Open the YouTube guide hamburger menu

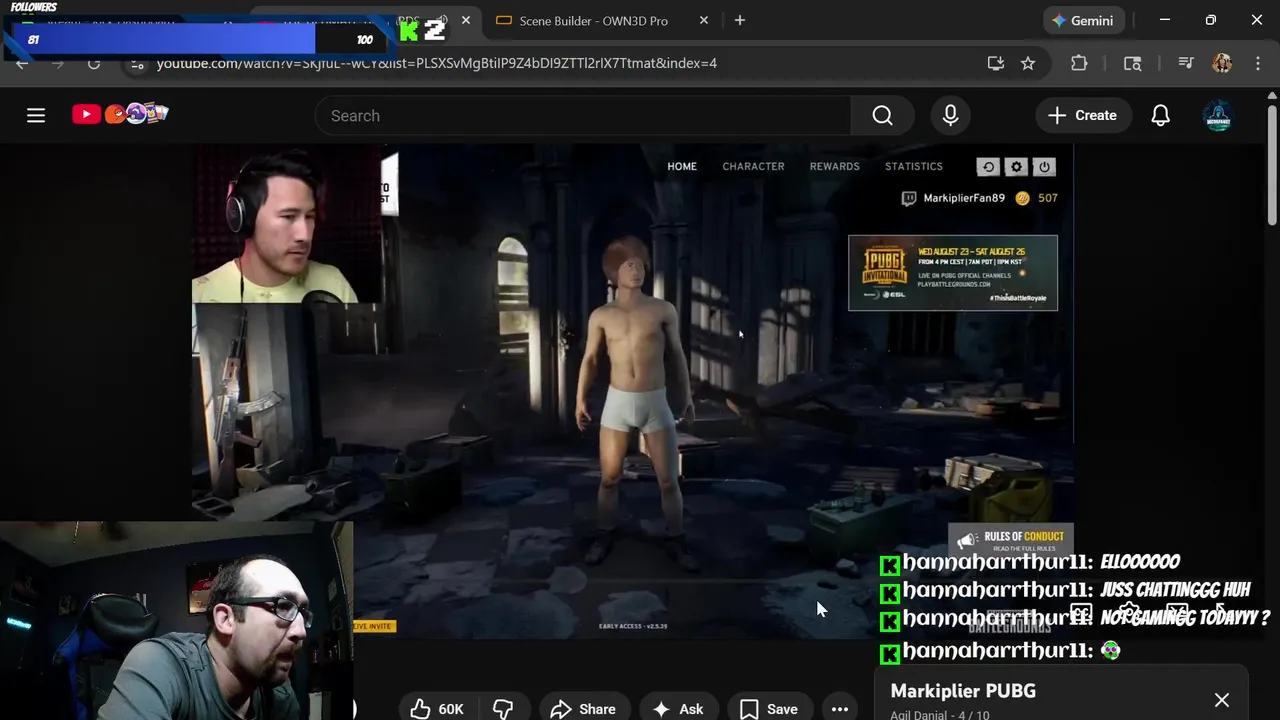click(x=36, y=115)
